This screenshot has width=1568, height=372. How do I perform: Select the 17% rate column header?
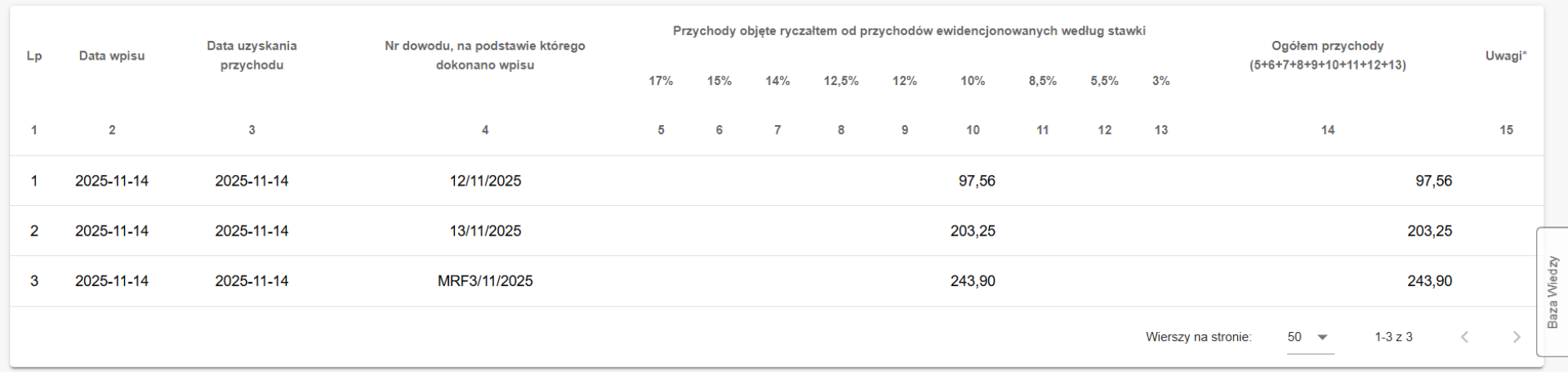click(x=661, y=81)
